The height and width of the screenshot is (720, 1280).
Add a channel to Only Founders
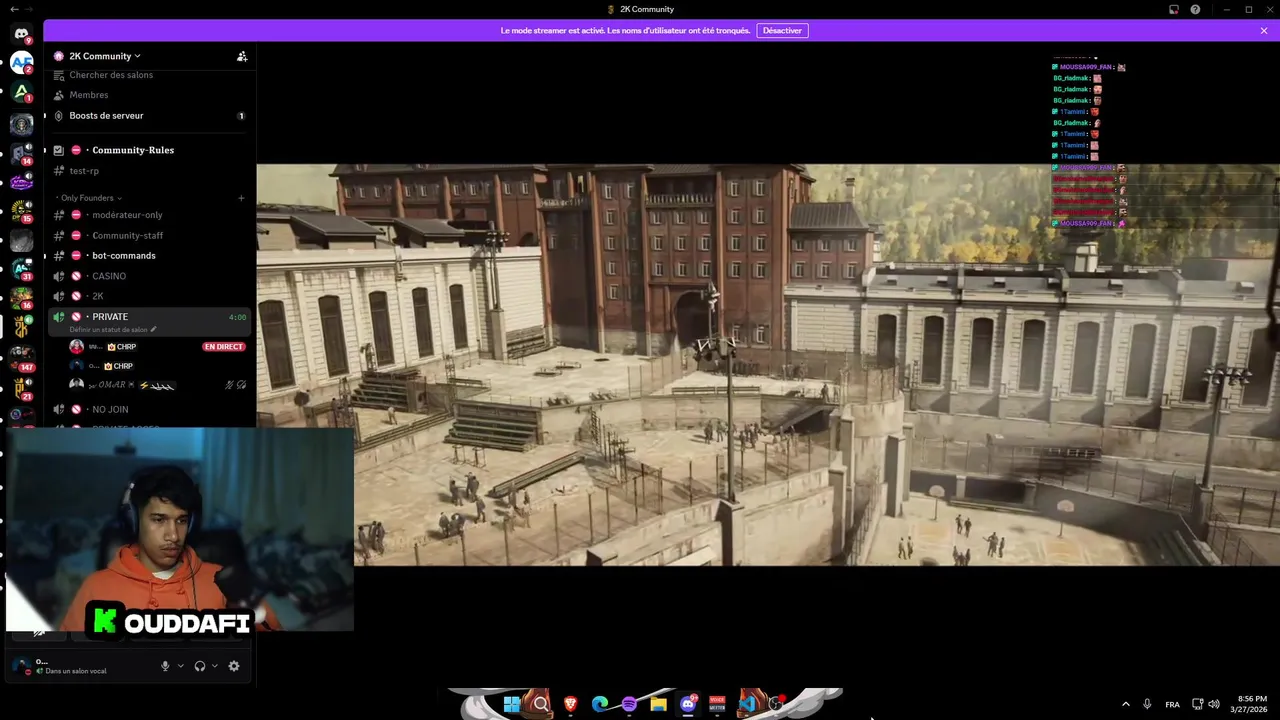click(x=241, y=198)
